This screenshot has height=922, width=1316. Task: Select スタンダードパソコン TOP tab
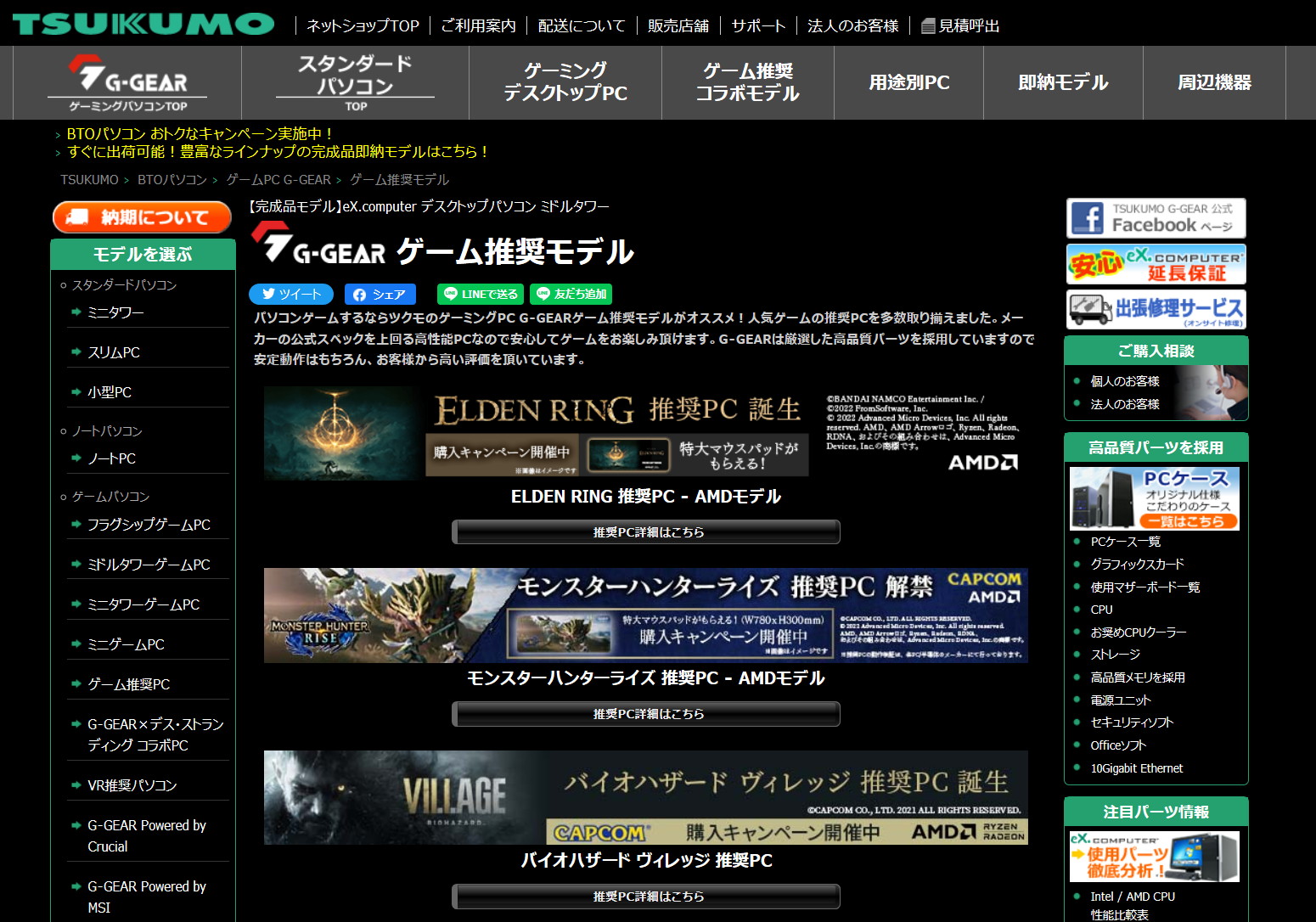point(355,82)
